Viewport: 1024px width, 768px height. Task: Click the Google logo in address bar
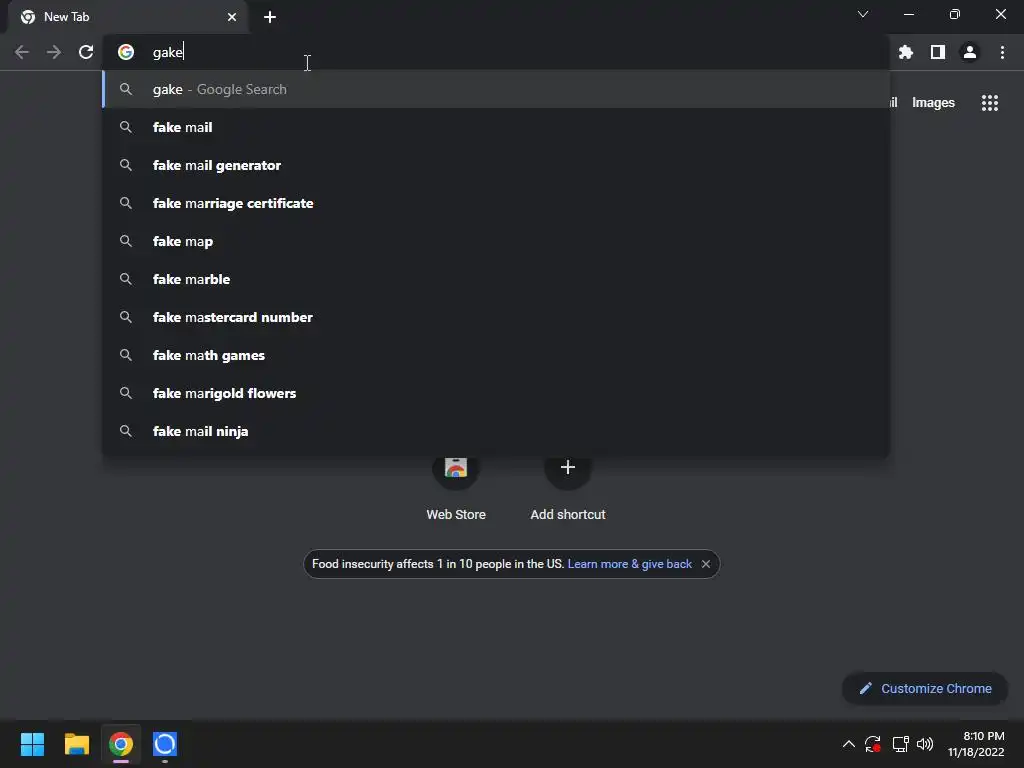click(x=126, y=52)
